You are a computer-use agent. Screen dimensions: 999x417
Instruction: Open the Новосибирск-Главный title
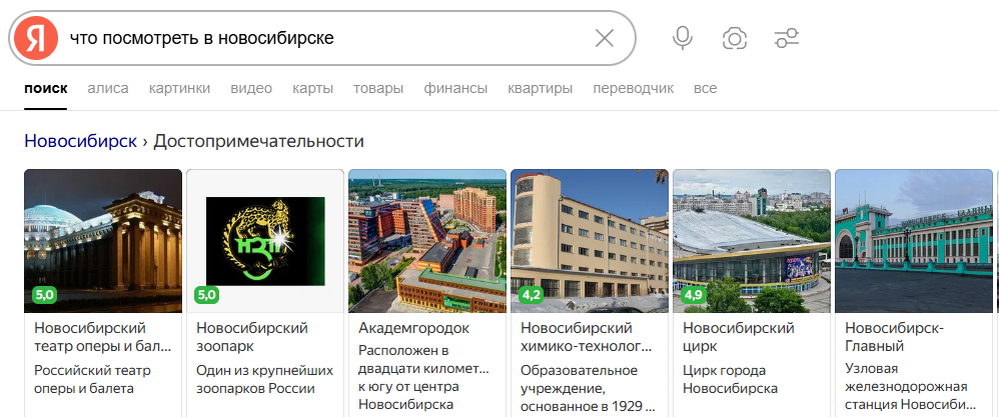[895, 337]
